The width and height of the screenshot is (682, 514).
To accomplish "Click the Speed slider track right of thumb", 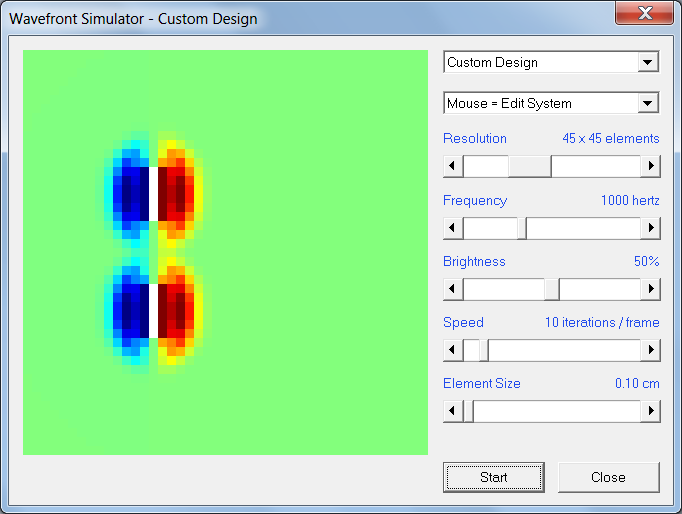I will click(565, 350).
